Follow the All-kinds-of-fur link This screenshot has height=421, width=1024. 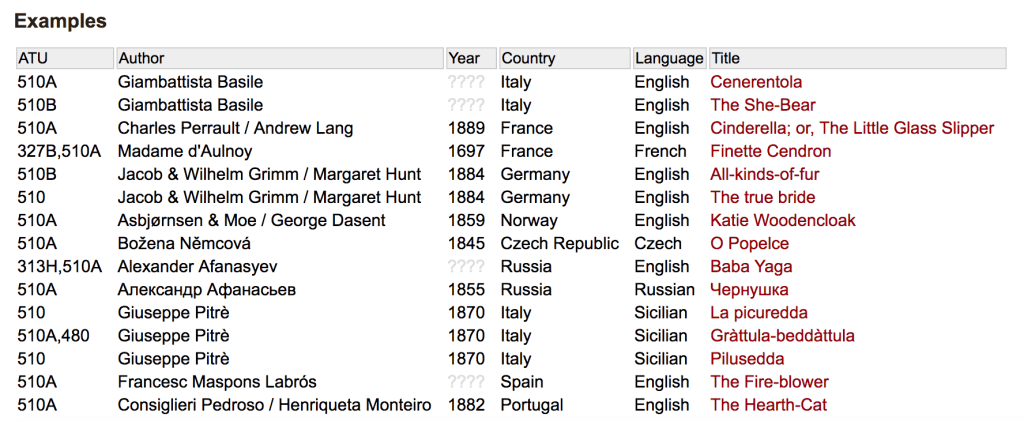click(x=765, y=174)
